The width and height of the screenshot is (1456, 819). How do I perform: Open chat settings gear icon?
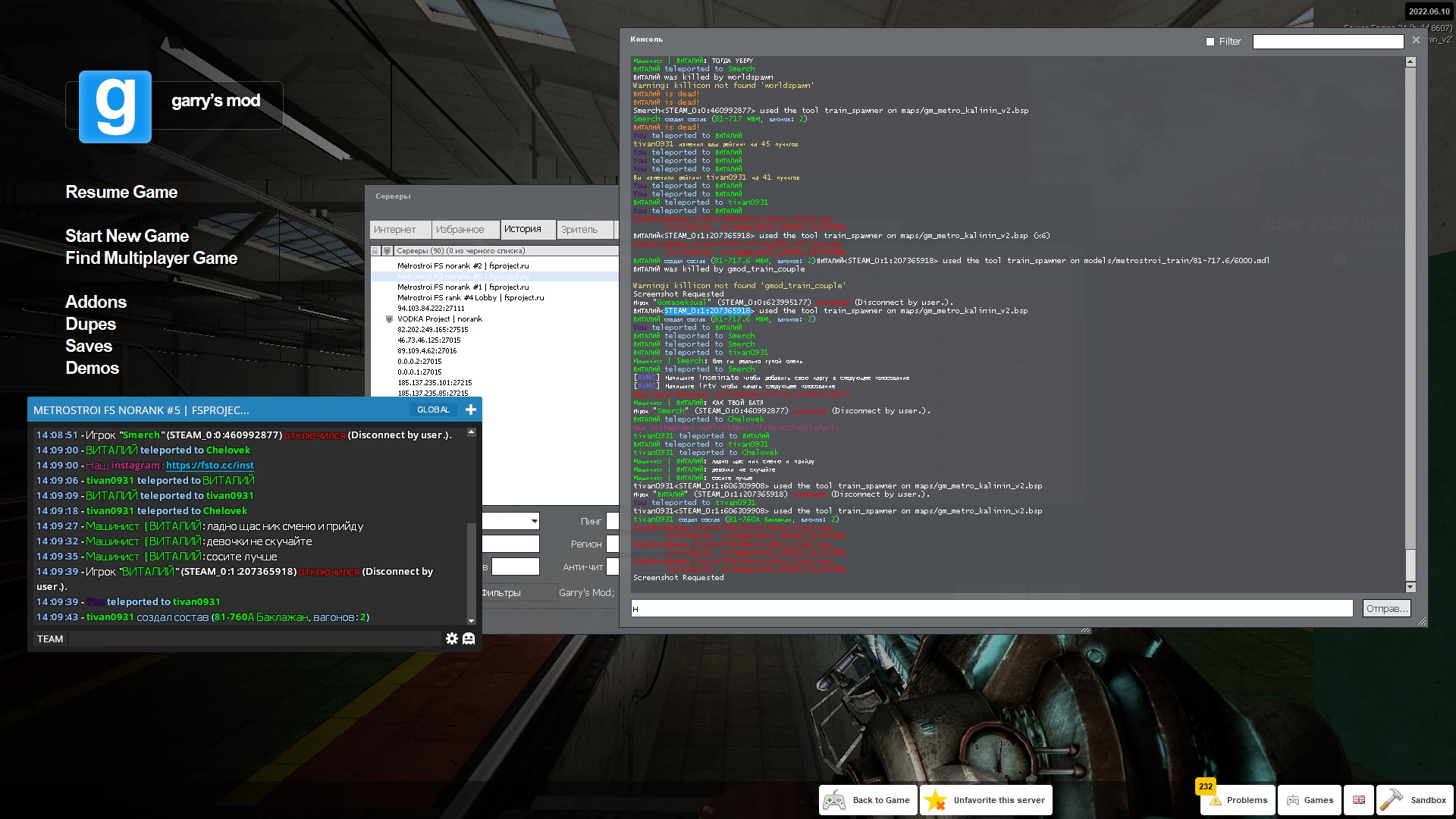(x=452, y=639)
